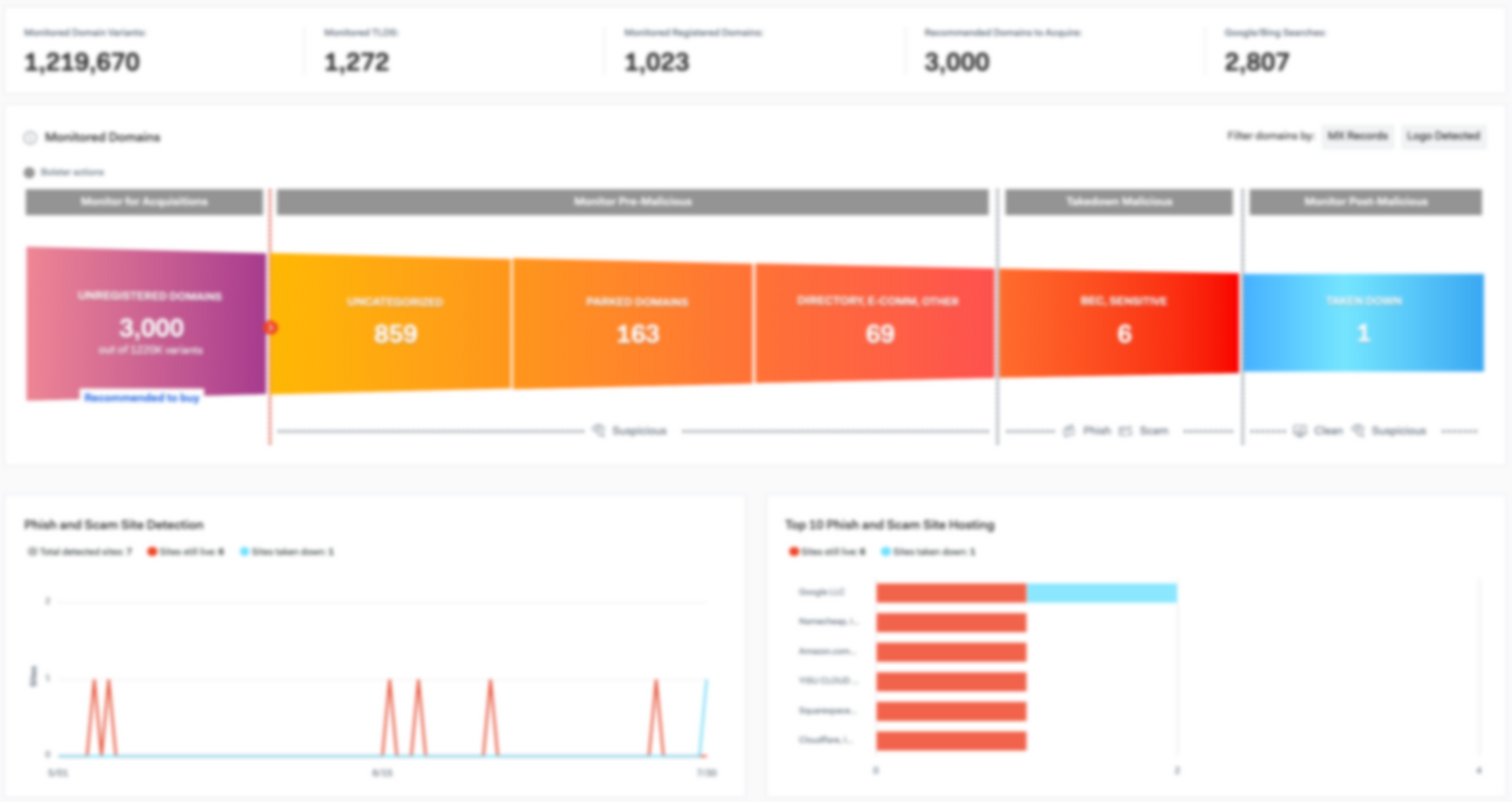Click the Scam icon under Takedown Malicious
1512x802 pixels.
[1126, 431]
